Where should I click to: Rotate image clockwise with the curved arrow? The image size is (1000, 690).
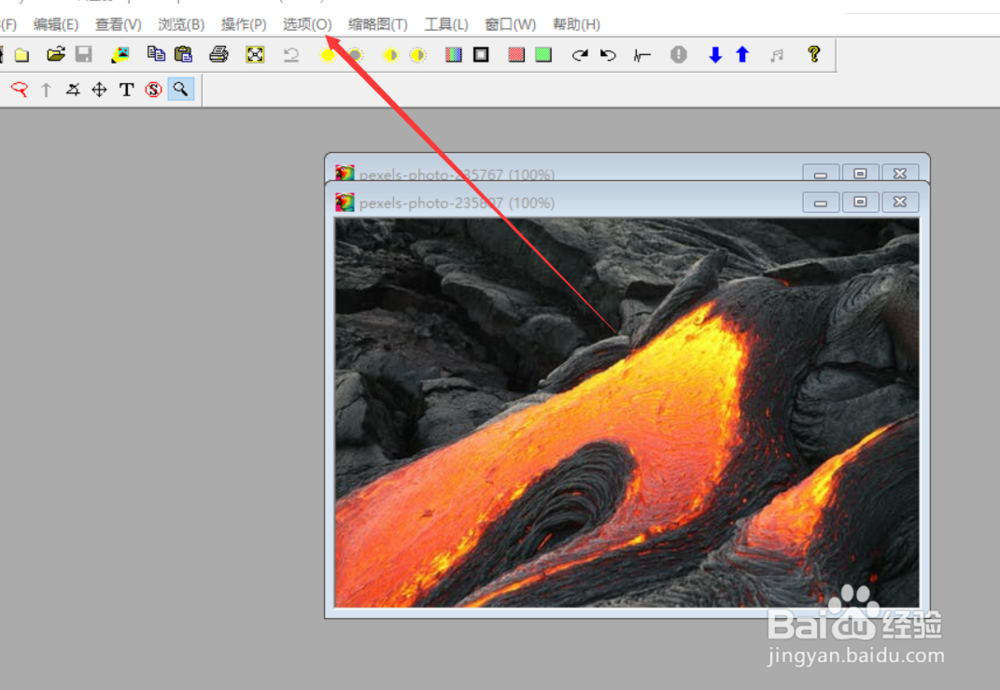[x=580, y=55]
